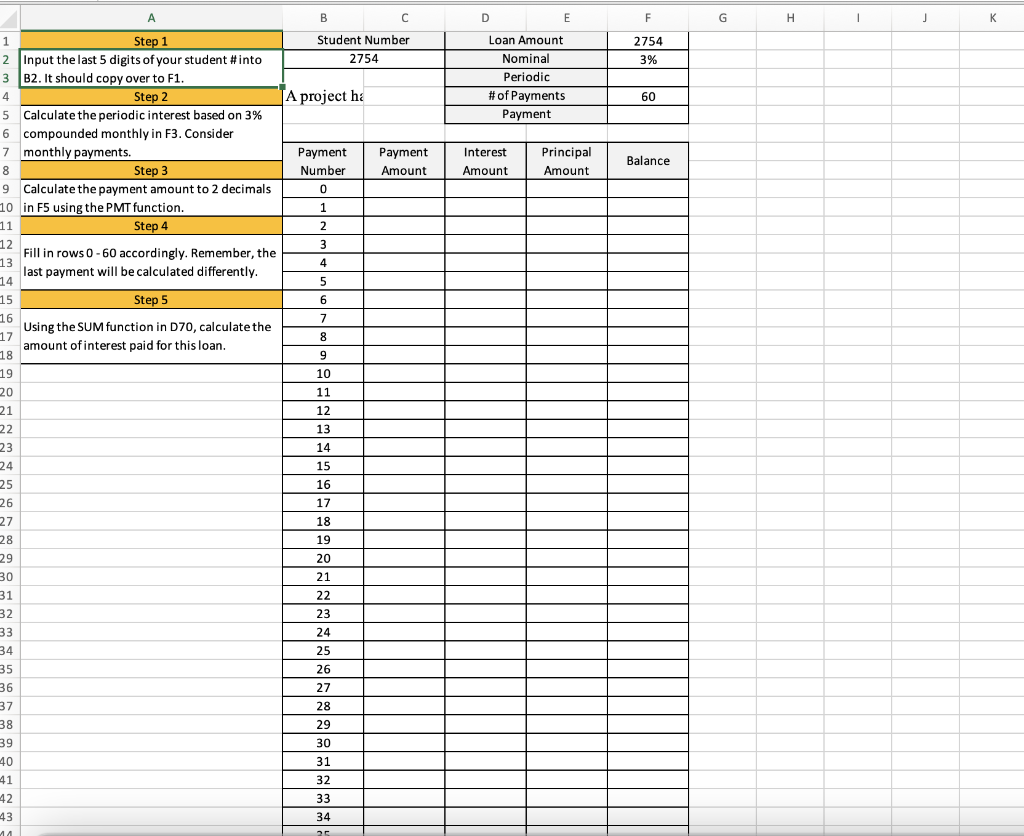Select payment number 30 cell
Viewport: 1024px width, 836px height.
point(323,743)
